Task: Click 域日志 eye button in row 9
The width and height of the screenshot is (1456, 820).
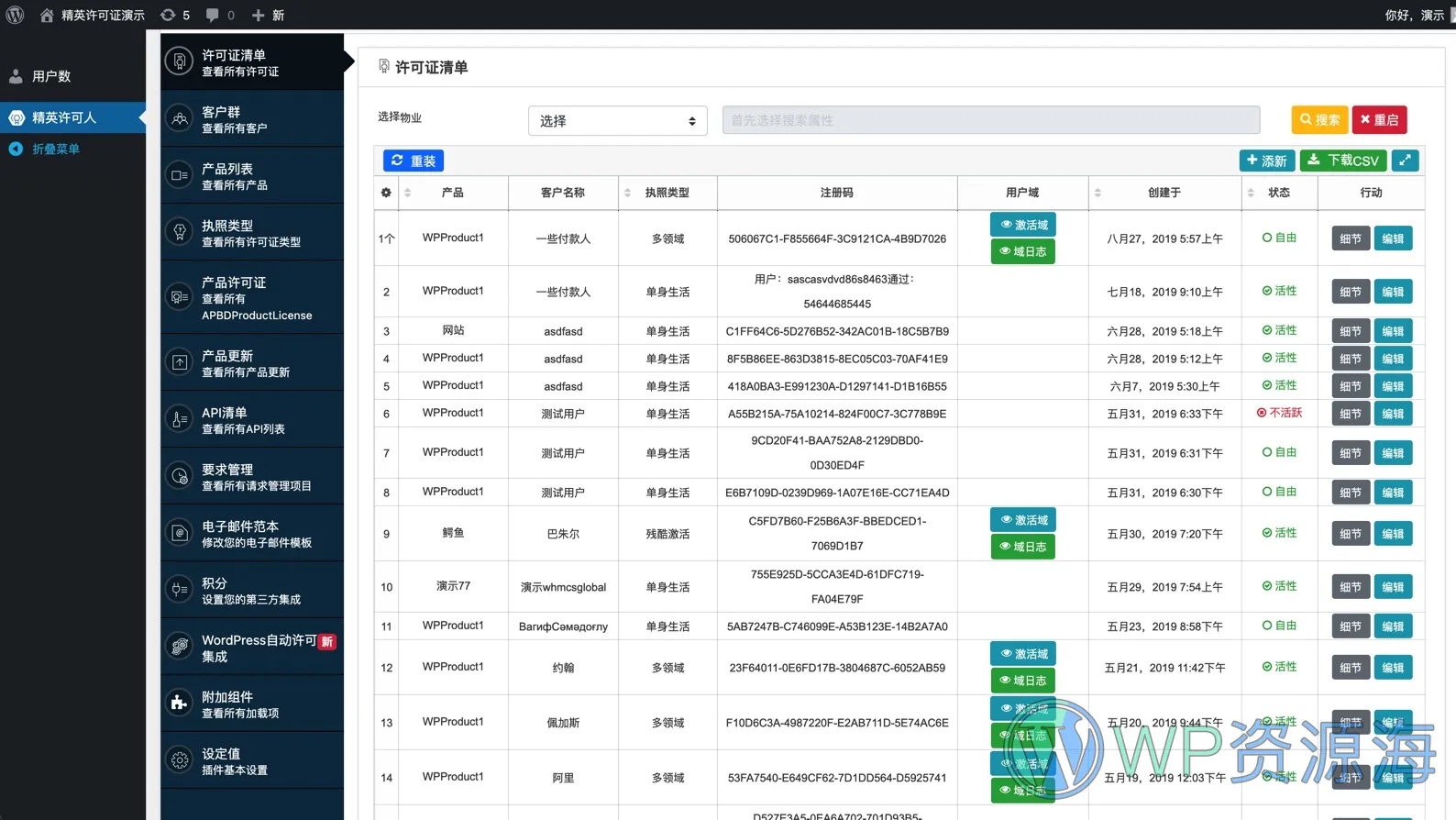Action: (x=1022, y=547)
